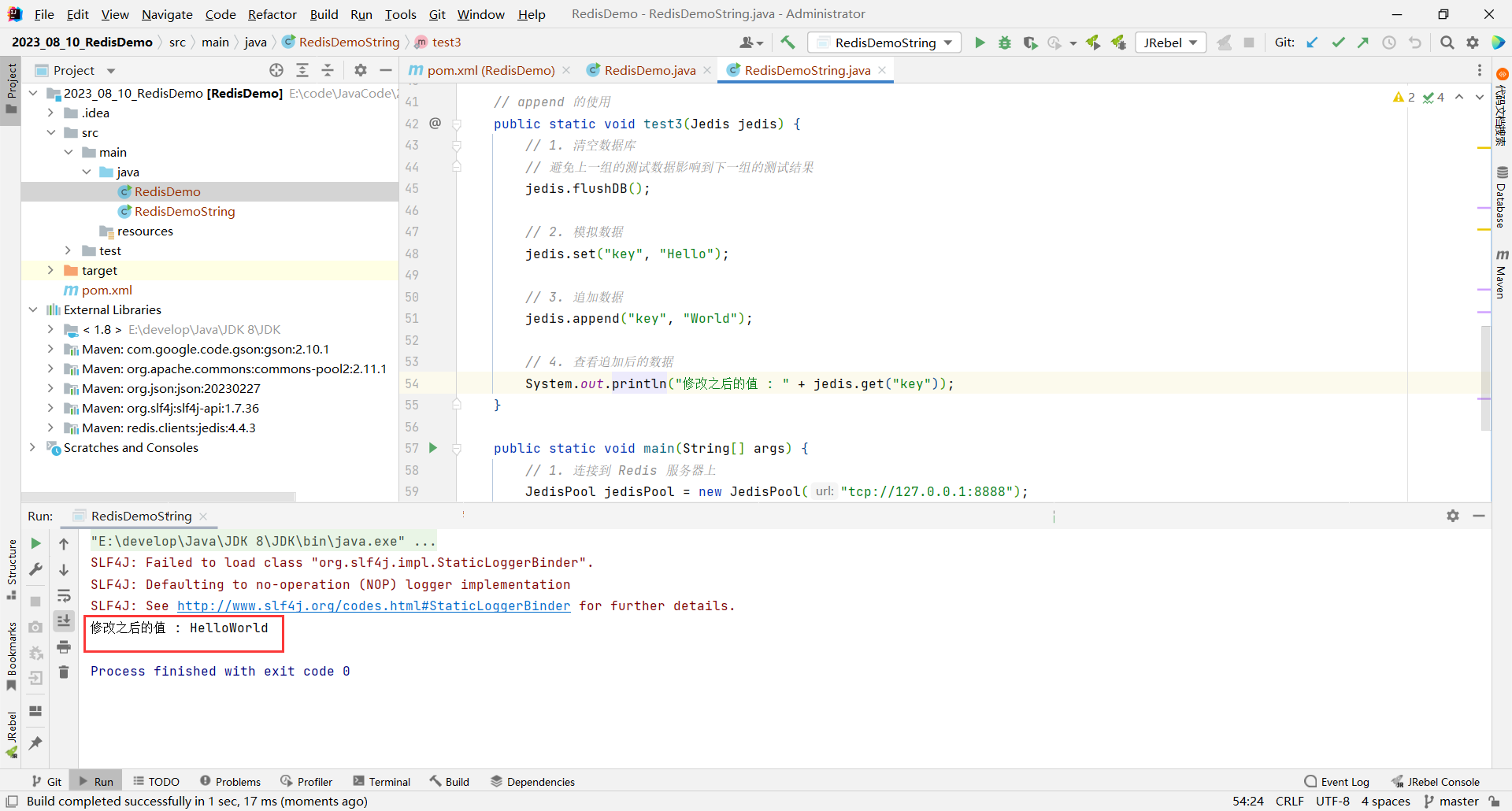The height and width of the screenshot is (811, 1512).
Task: Open the Navigate menu
Action: [x=167, y=14]
